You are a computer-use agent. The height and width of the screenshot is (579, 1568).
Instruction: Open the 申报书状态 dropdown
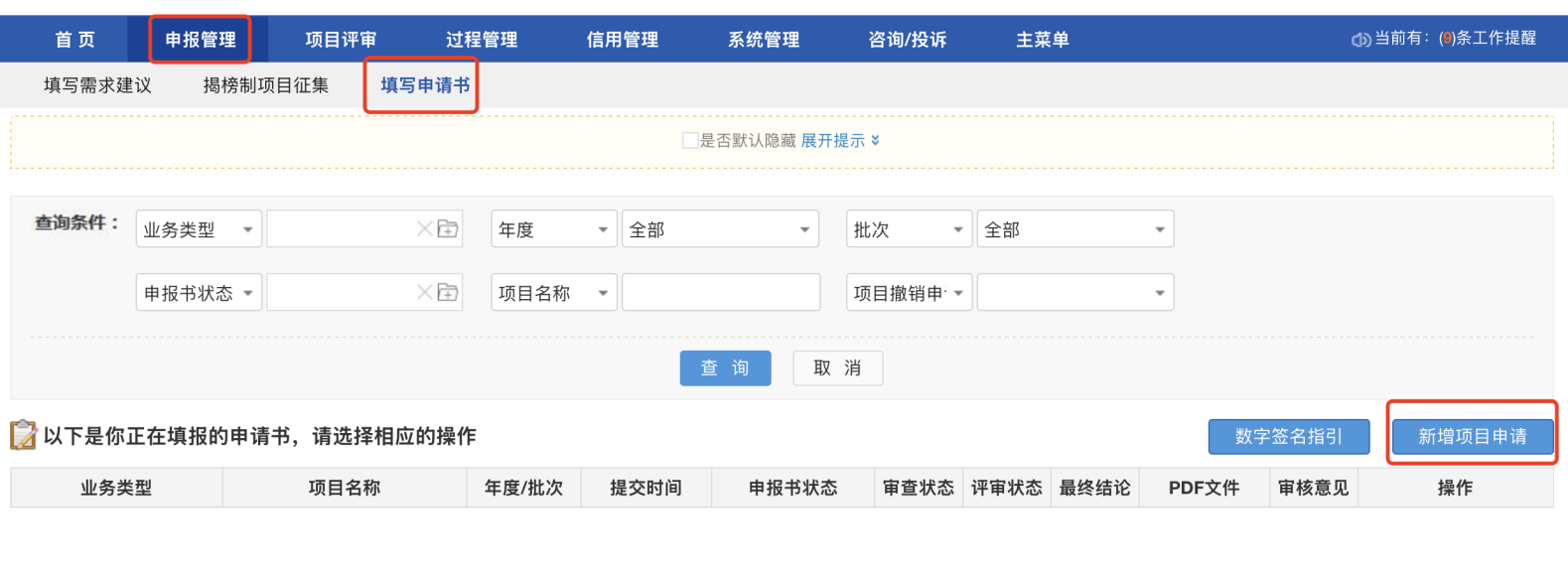199,293
